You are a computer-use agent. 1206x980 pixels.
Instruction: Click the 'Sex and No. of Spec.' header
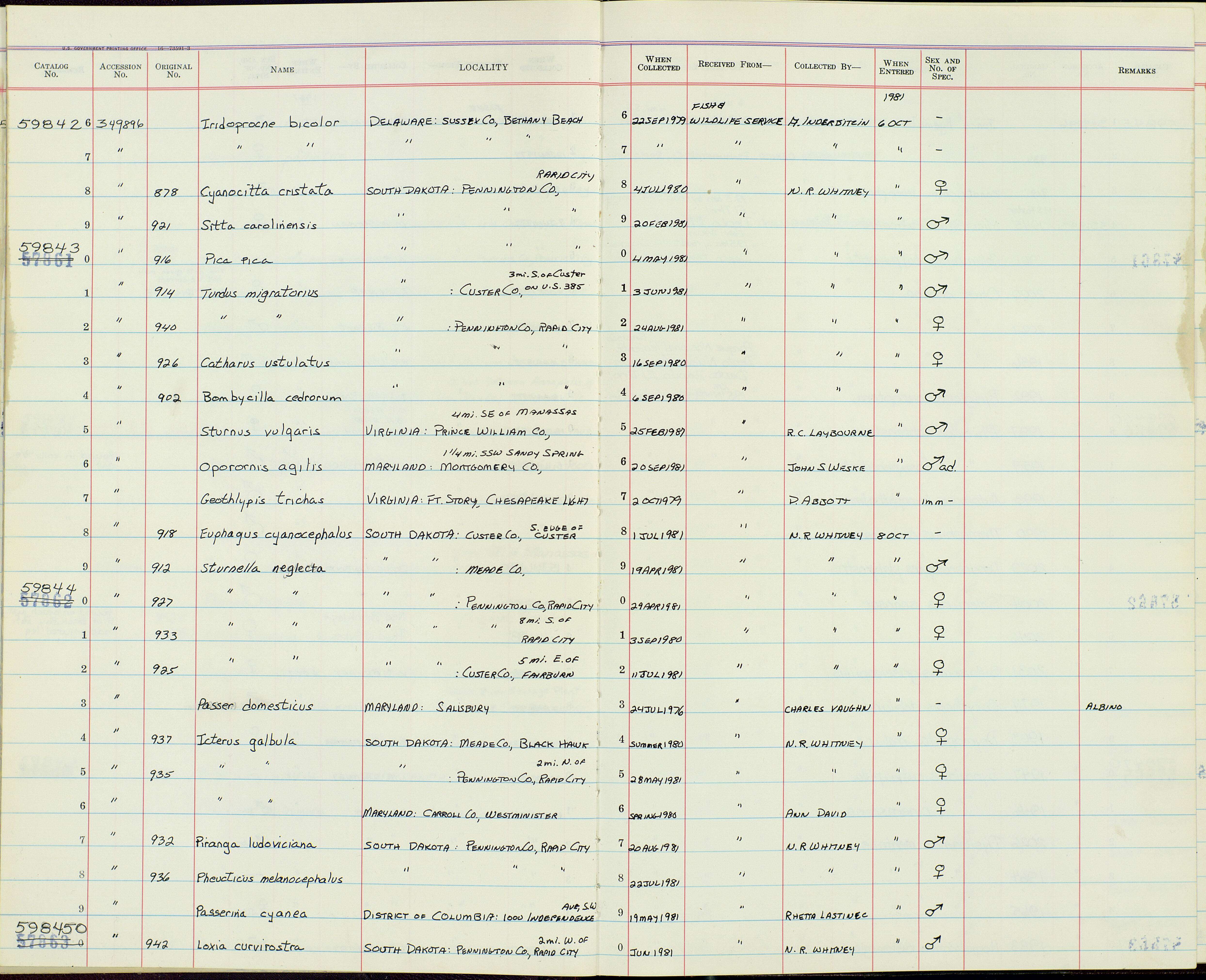click(x=942, y=68)
